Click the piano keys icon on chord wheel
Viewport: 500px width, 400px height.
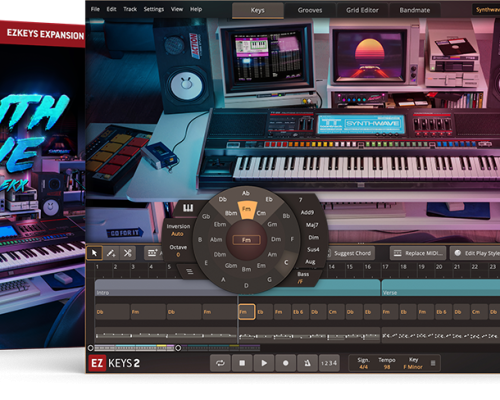[188, 208]
